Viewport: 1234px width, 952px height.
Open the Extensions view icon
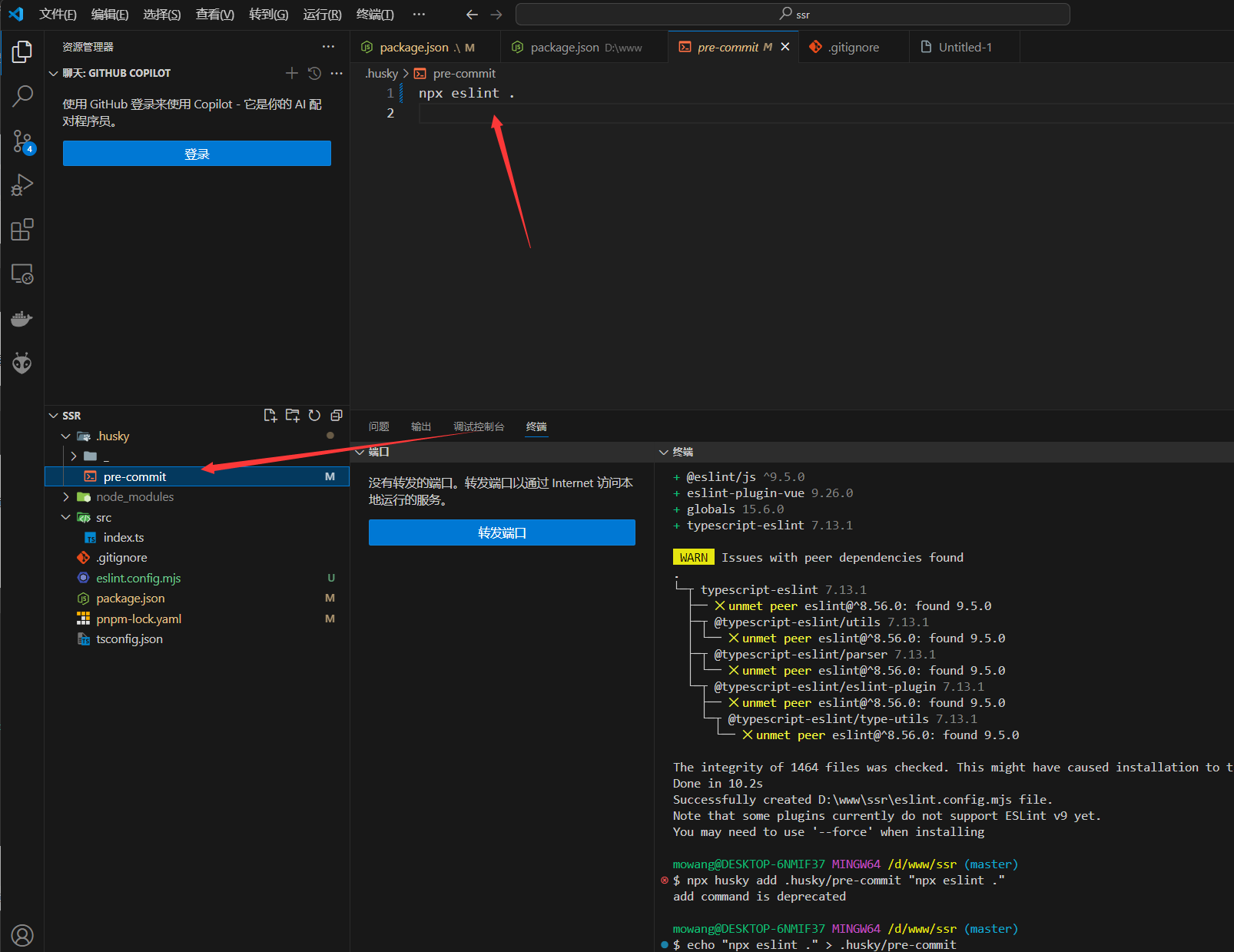point(22,230)
